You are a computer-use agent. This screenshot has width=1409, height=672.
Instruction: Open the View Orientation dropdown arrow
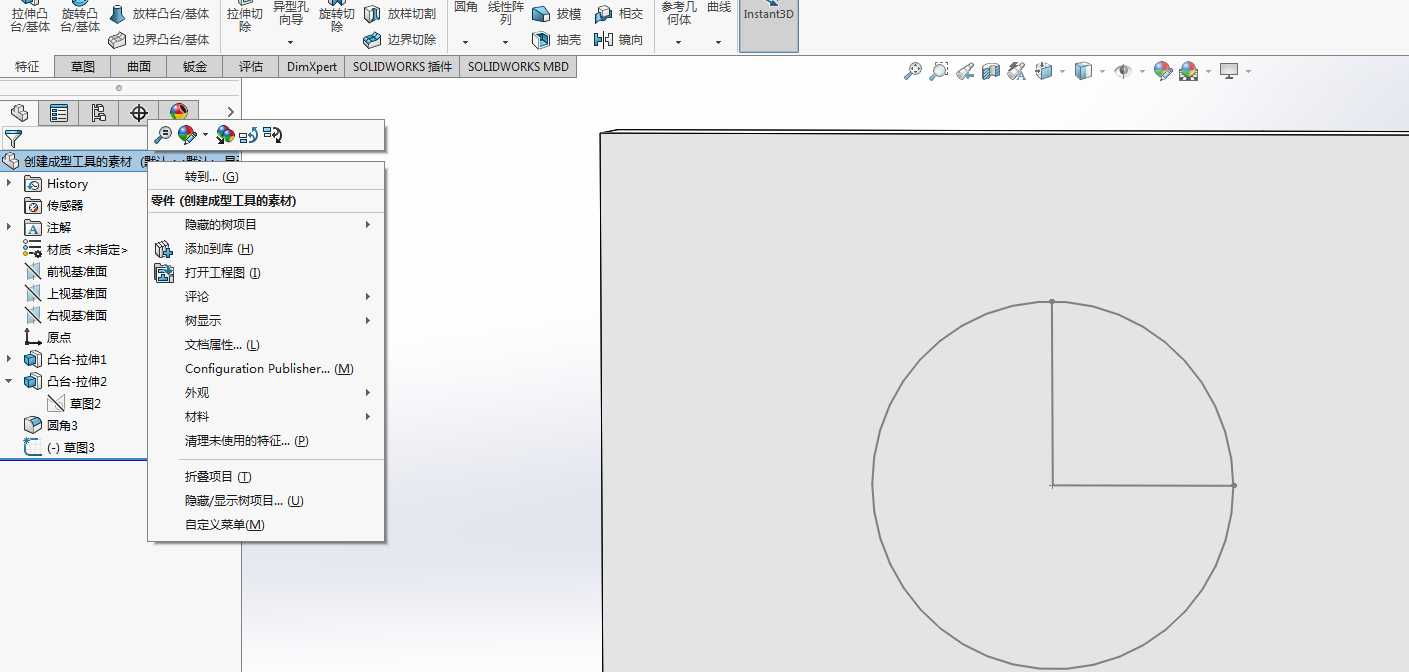[1062, 72]
